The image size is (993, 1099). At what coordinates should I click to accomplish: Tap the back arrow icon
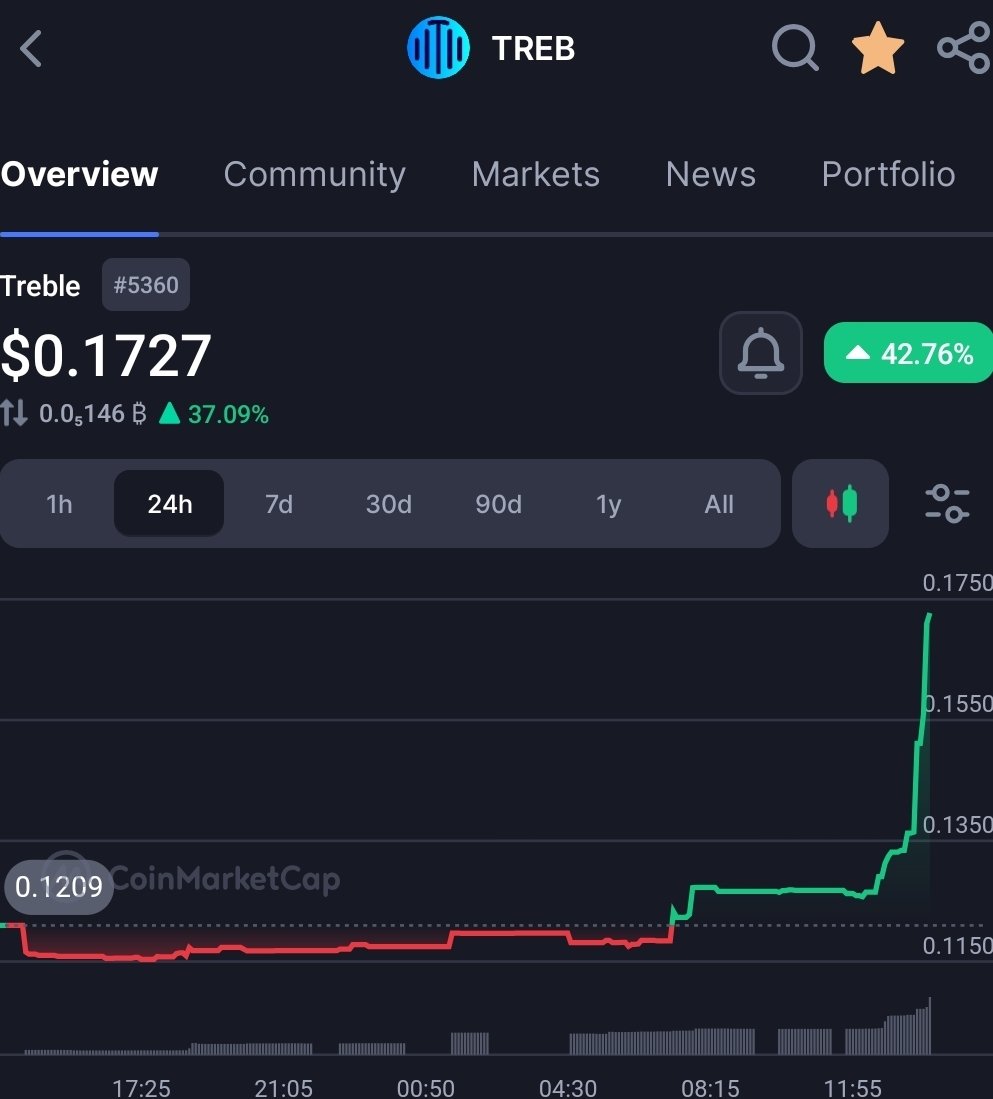(31, 48)
